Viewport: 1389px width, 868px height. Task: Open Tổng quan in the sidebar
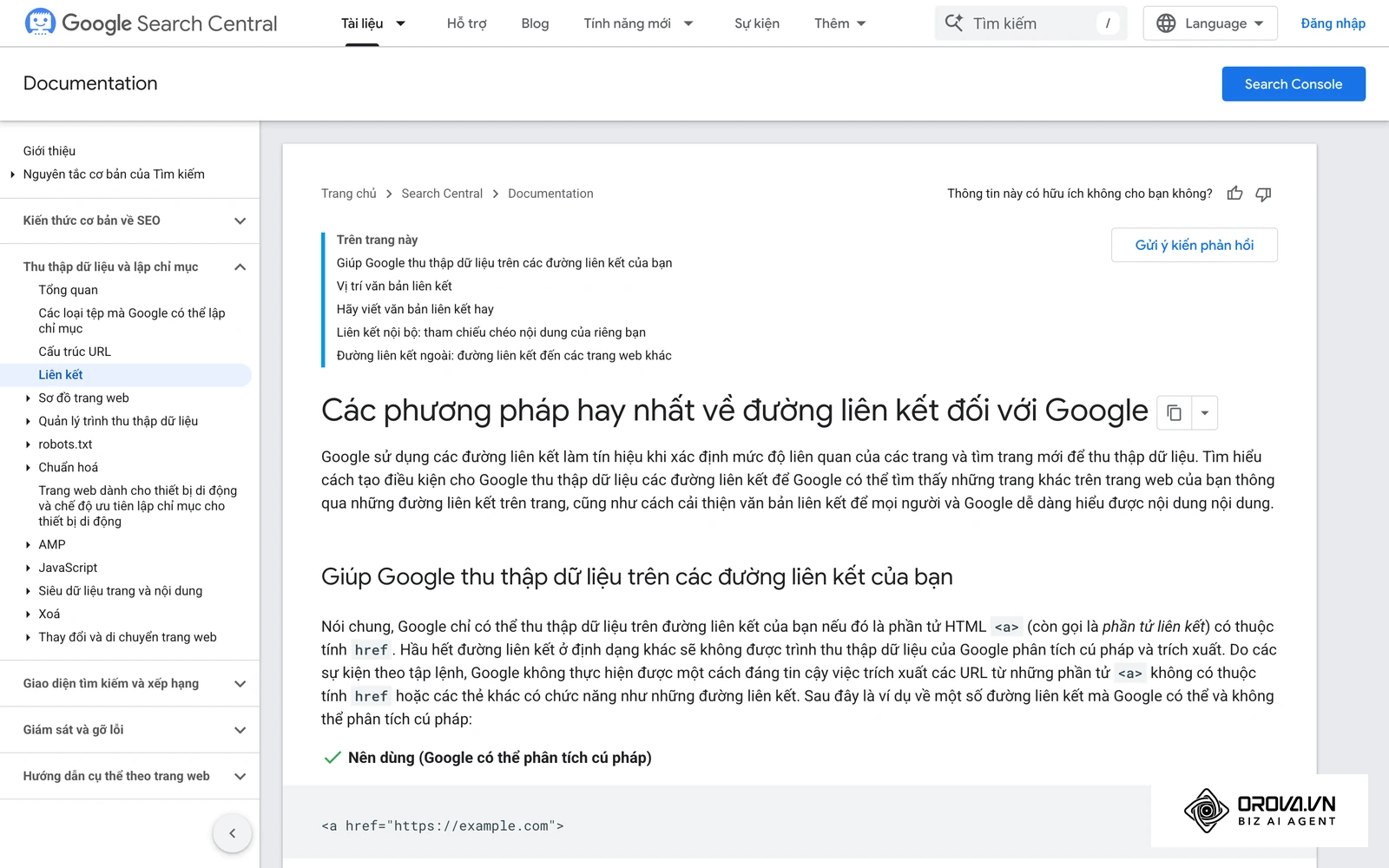68,290
